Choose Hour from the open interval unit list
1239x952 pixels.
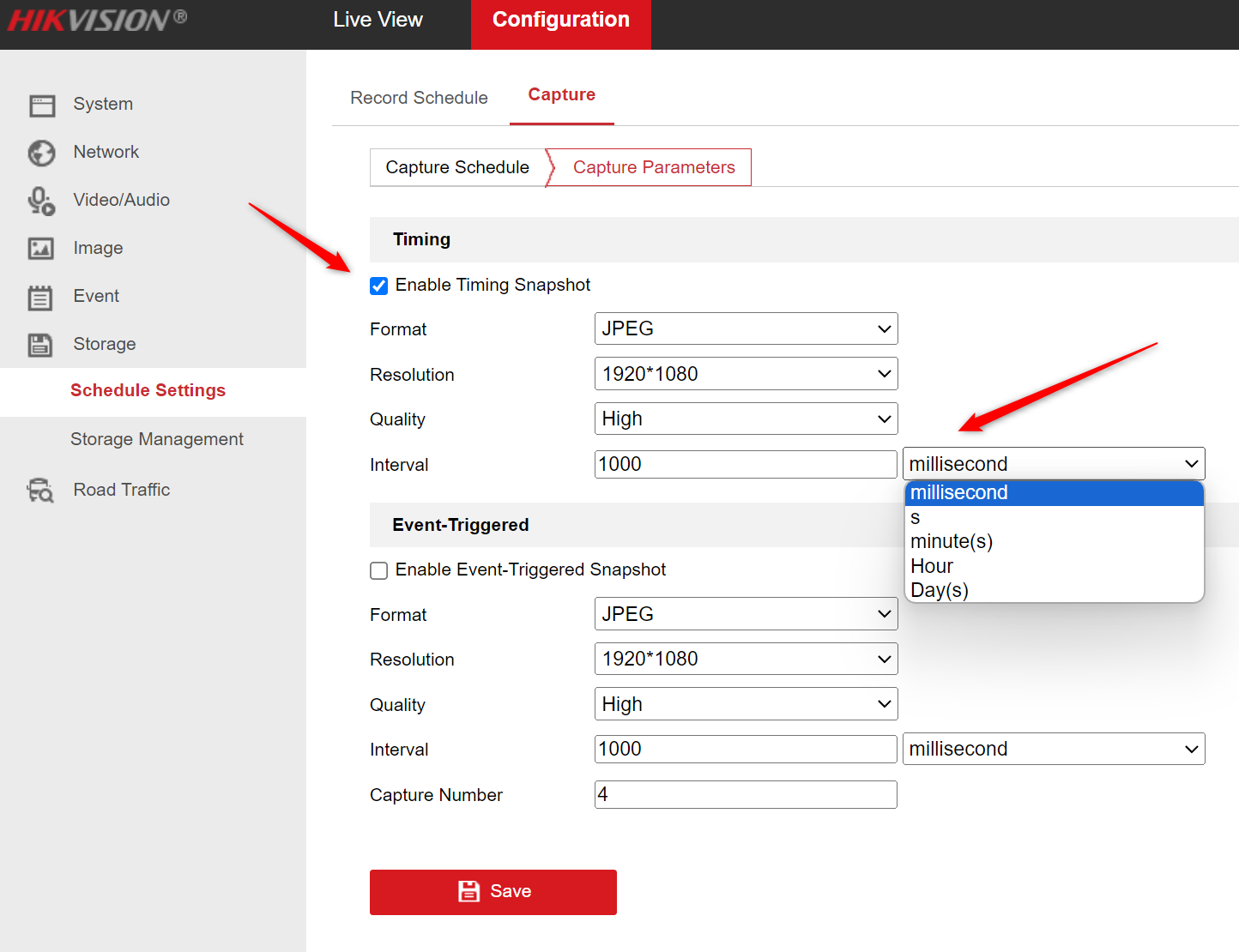[932, 566]
